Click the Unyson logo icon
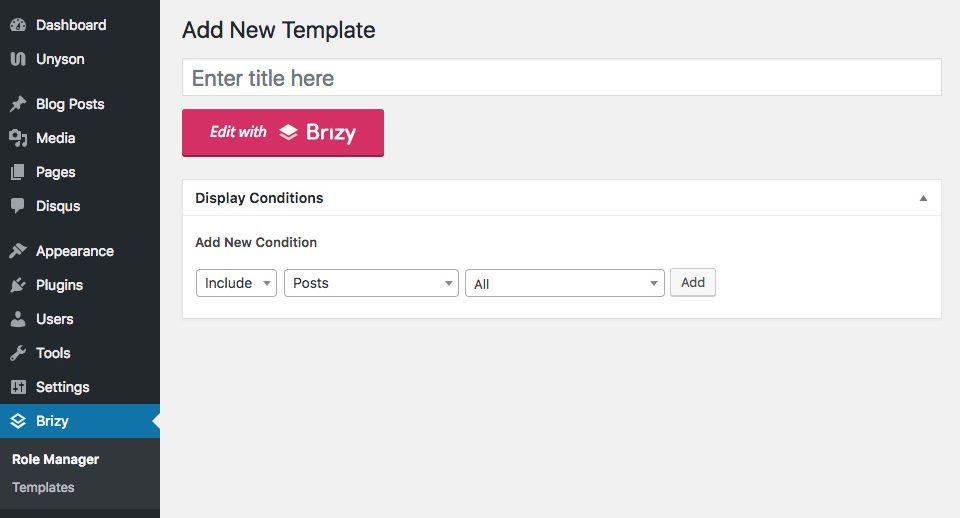960x518 pixels. (18, 59)
